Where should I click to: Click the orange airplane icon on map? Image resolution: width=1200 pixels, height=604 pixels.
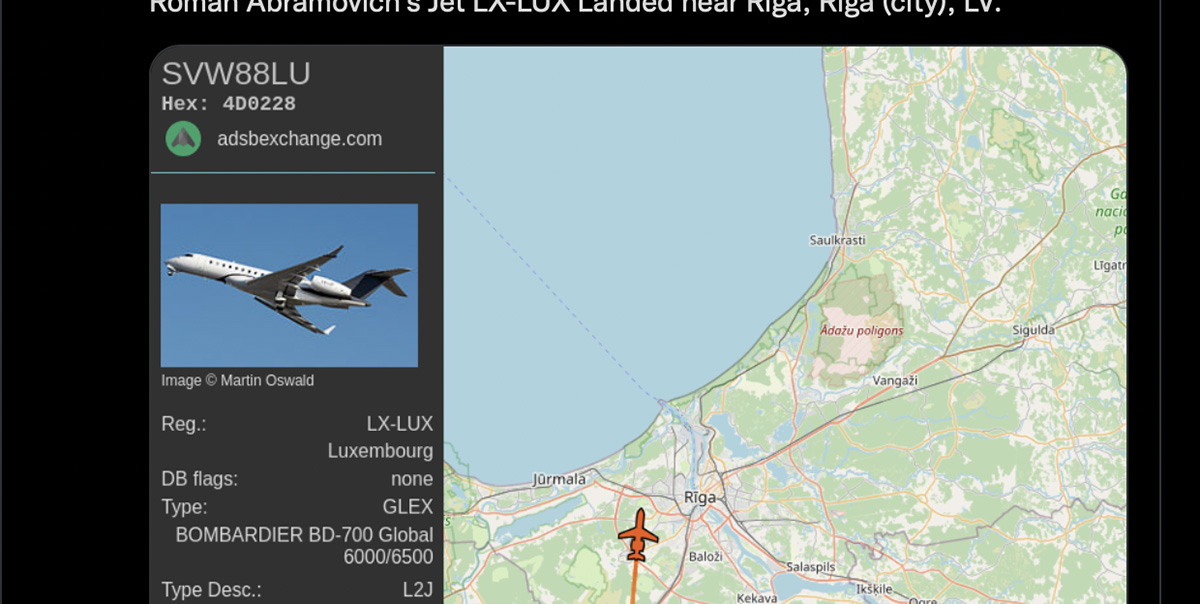point(637,535)
